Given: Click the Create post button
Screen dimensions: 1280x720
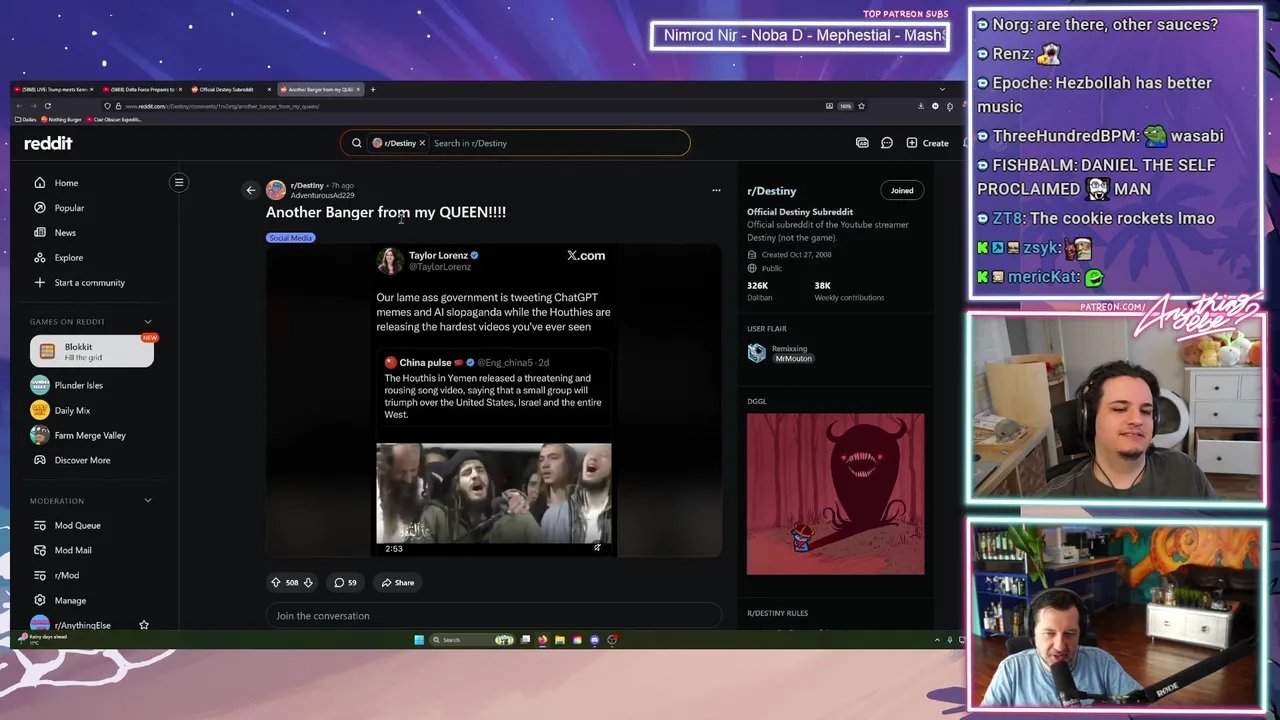Looking at the screenshot, I should [928, 143].
